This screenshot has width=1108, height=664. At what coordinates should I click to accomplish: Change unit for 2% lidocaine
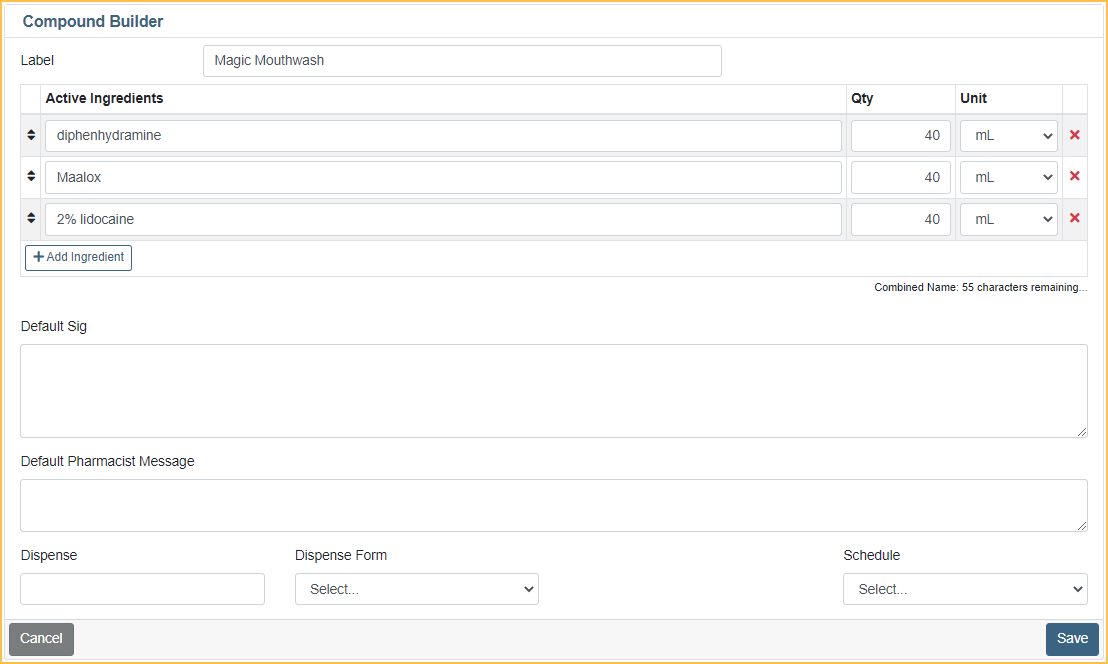click(1008, 219)
